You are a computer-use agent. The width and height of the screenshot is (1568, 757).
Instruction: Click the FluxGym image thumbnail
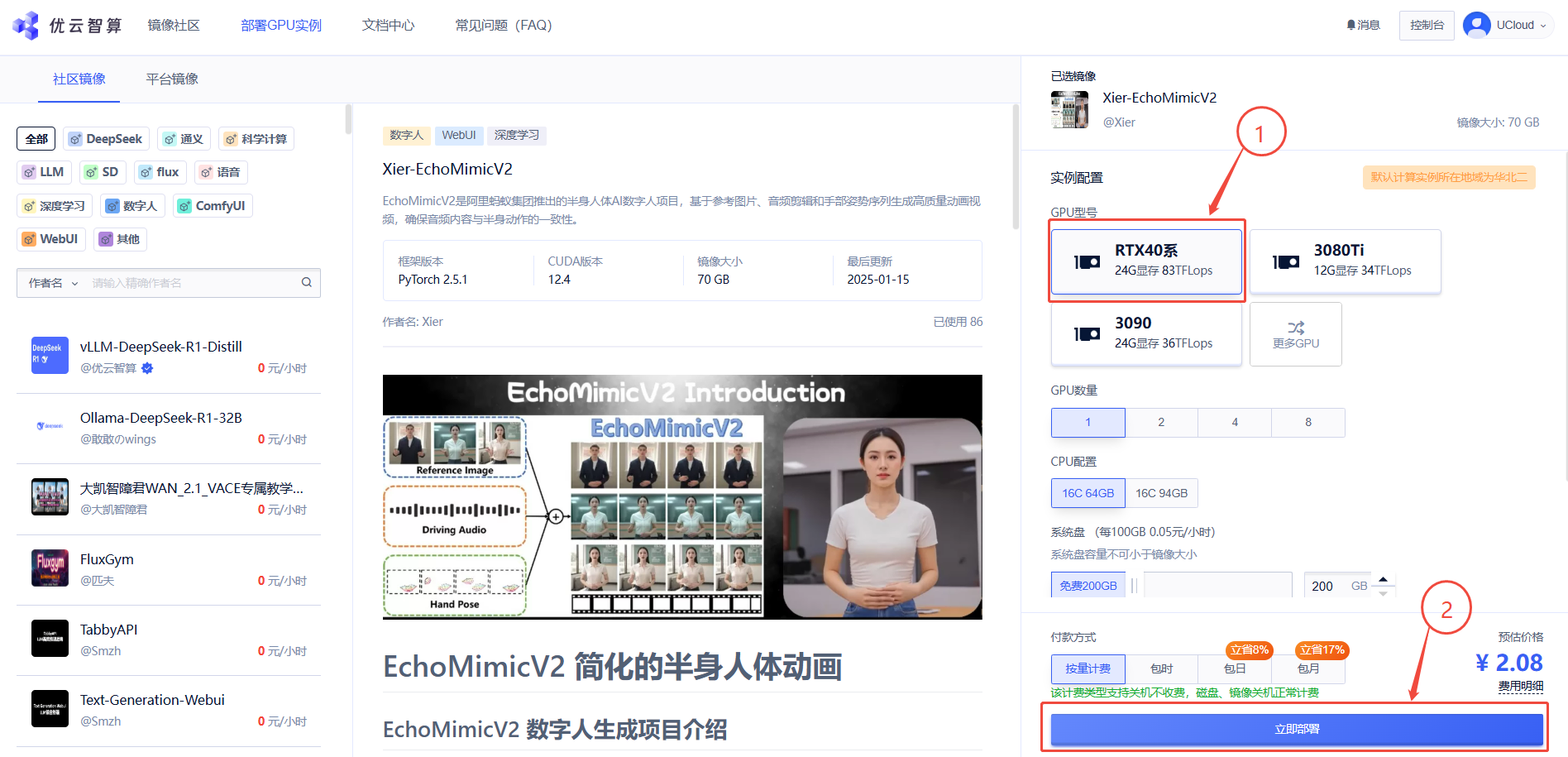click(x=50, y=568)
